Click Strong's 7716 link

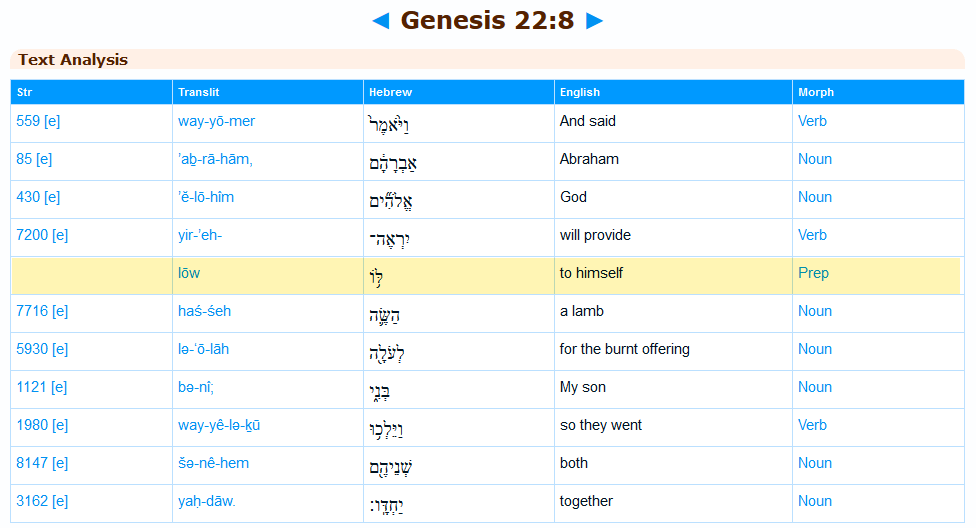tap(30, 311)
